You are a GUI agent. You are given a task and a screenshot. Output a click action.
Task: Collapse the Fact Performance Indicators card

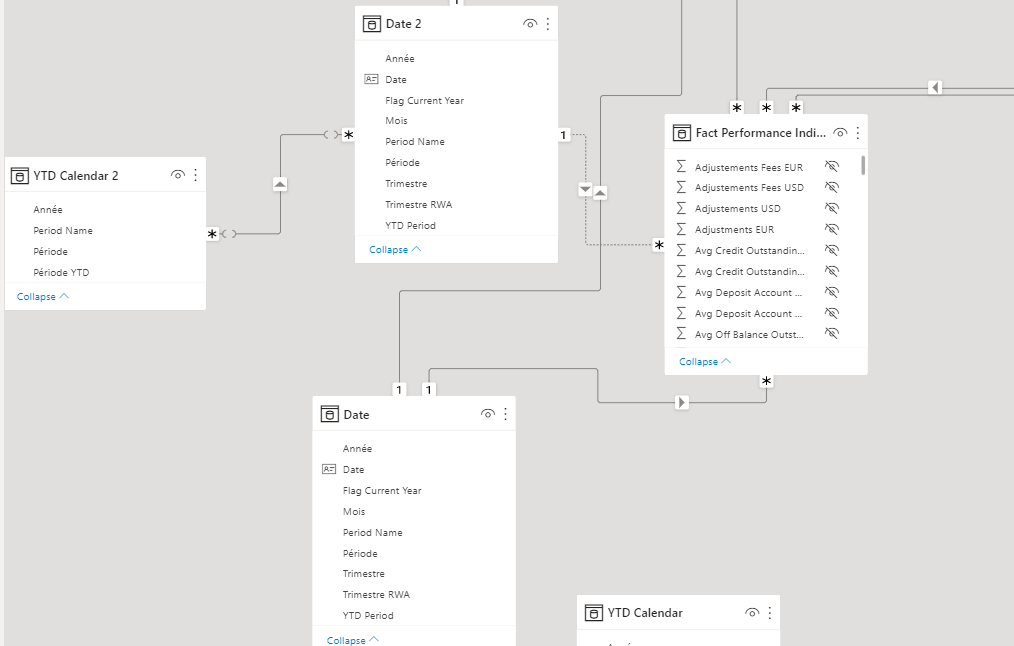tap(705, 361)
